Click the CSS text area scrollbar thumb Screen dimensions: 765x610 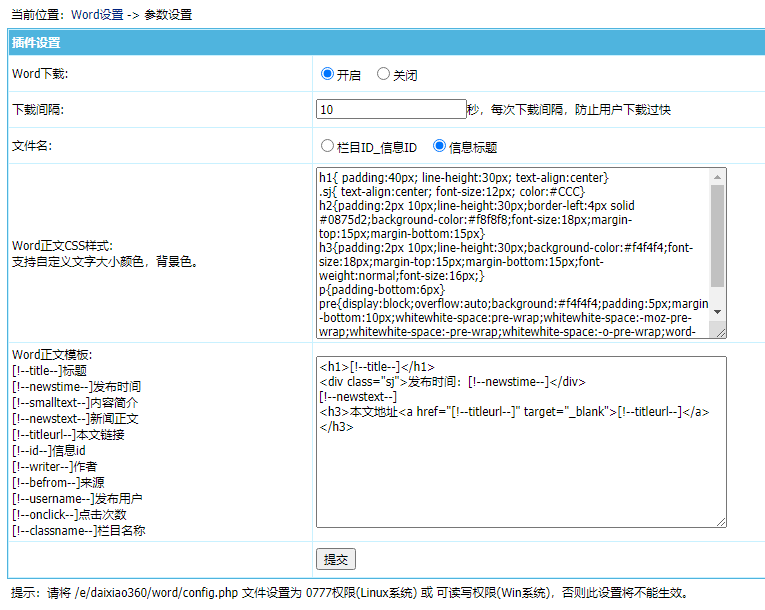coord(718,228)
